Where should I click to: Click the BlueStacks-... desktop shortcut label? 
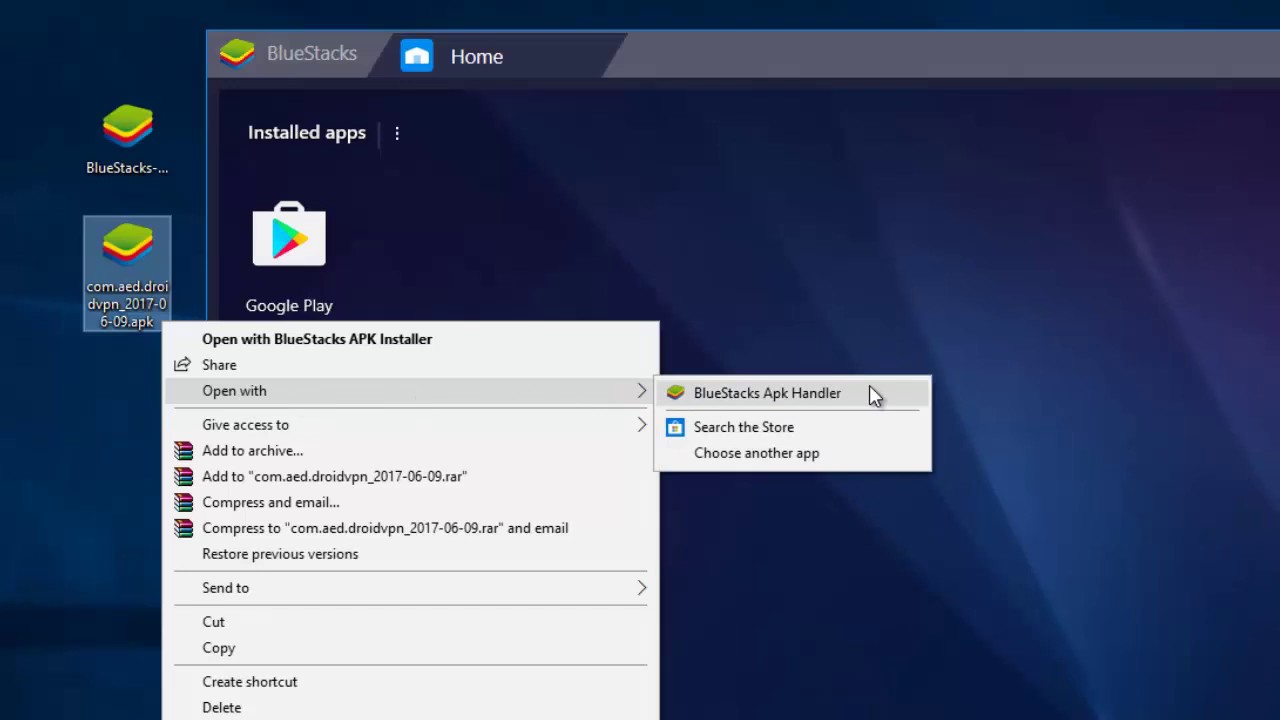point(127,168)
